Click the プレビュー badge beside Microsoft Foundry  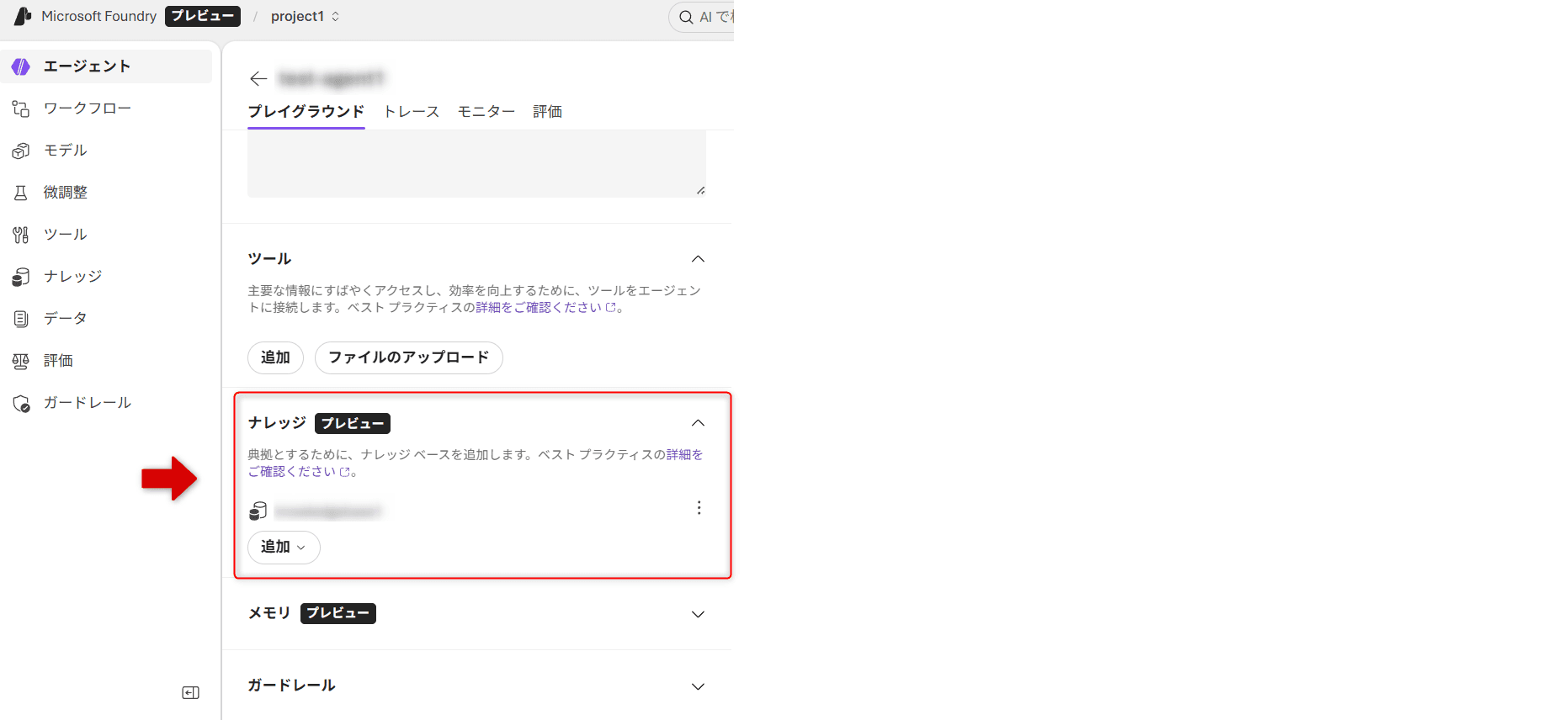coord(203,17)
